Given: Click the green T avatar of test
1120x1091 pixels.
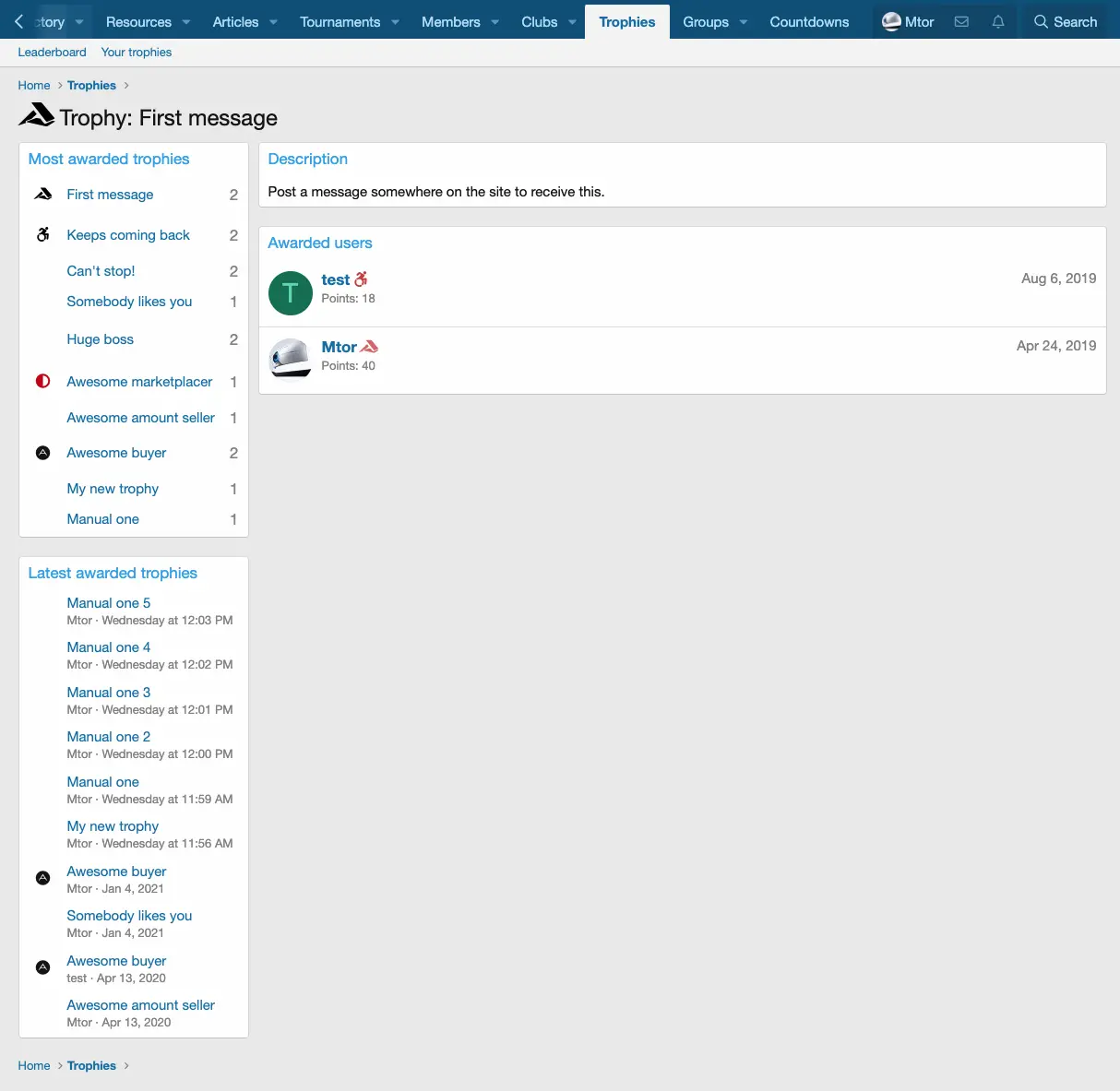Looking at the screenshot, I should tap(290, 293).
